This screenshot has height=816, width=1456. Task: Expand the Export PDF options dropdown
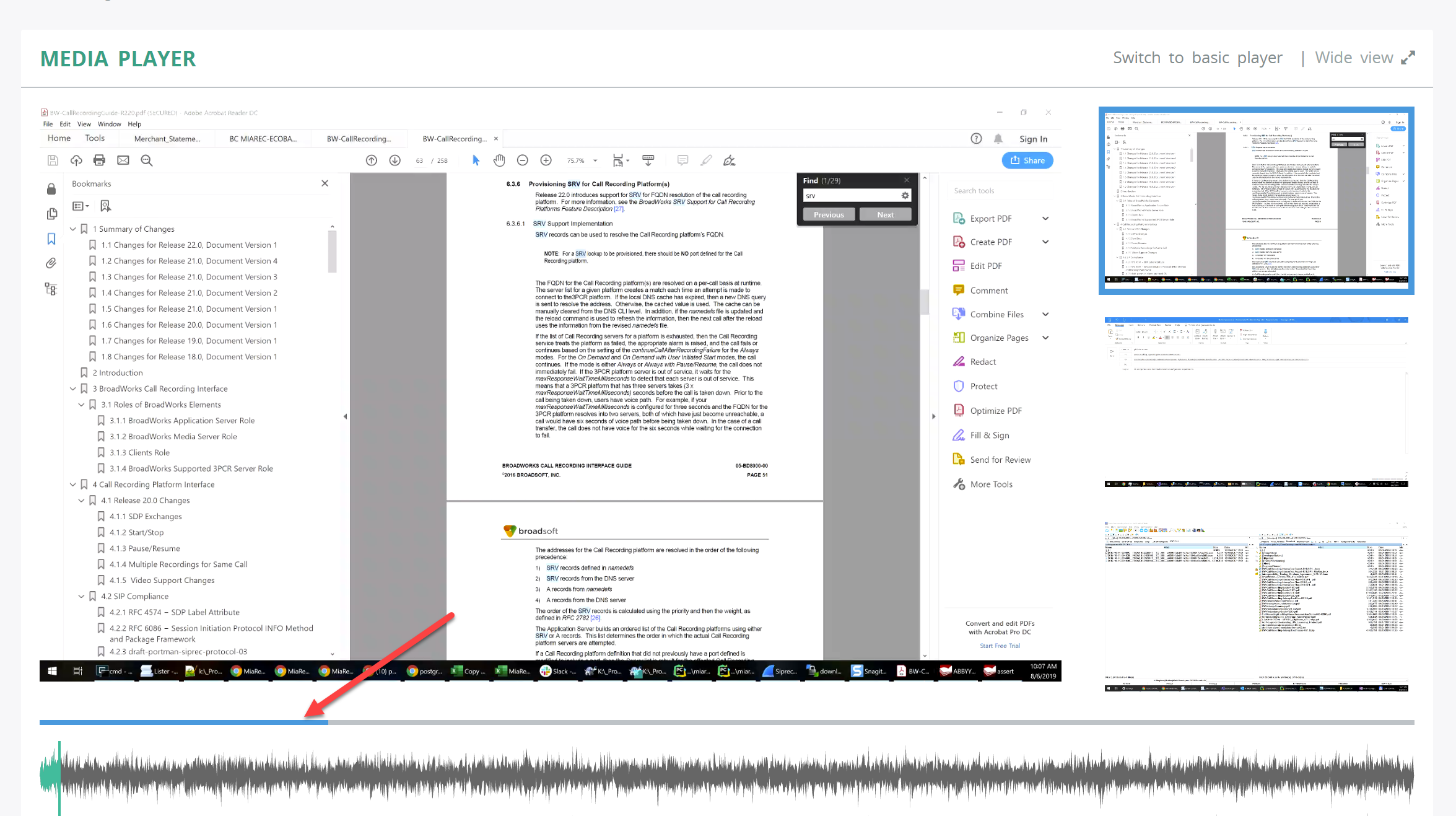click(x=1045, y=216)
